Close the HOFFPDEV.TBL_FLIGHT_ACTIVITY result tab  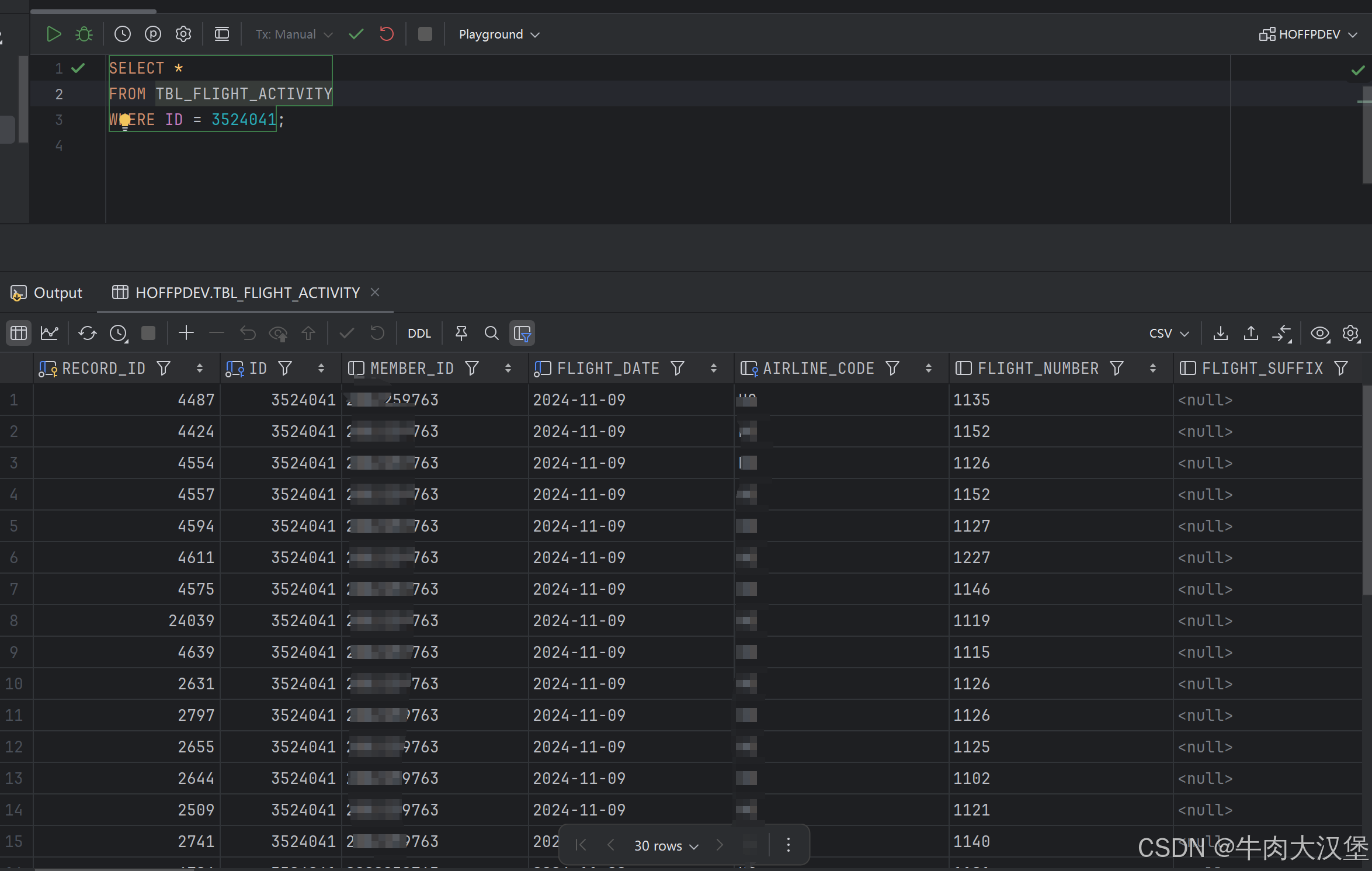(375, 292)
